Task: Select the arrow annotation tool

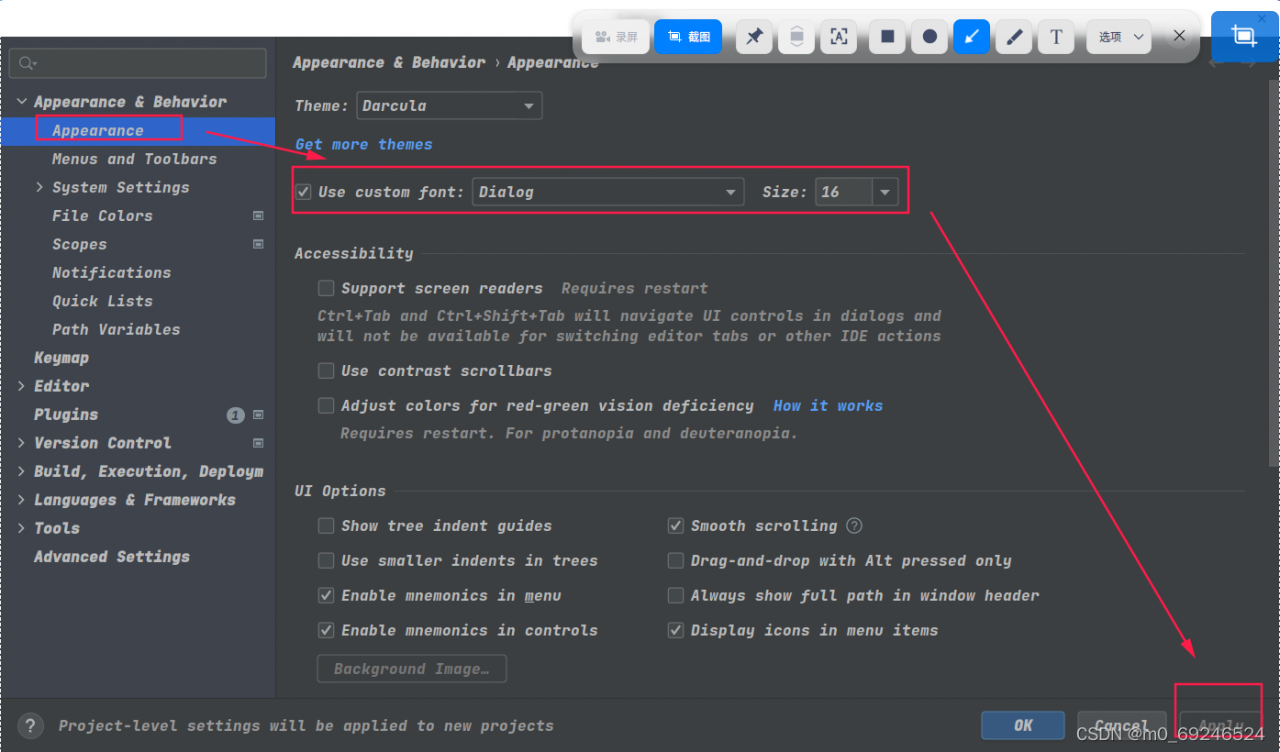Action: pyautogui.click(x=971, y=37)
